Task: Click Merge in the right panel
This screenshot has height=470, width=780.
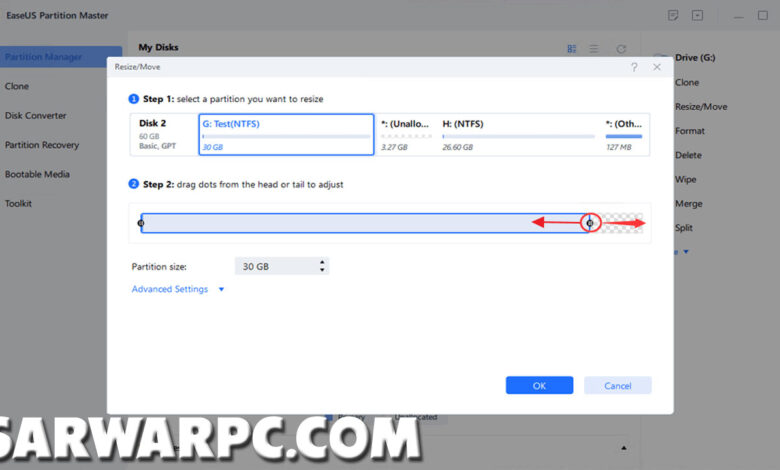Action: 688,204
